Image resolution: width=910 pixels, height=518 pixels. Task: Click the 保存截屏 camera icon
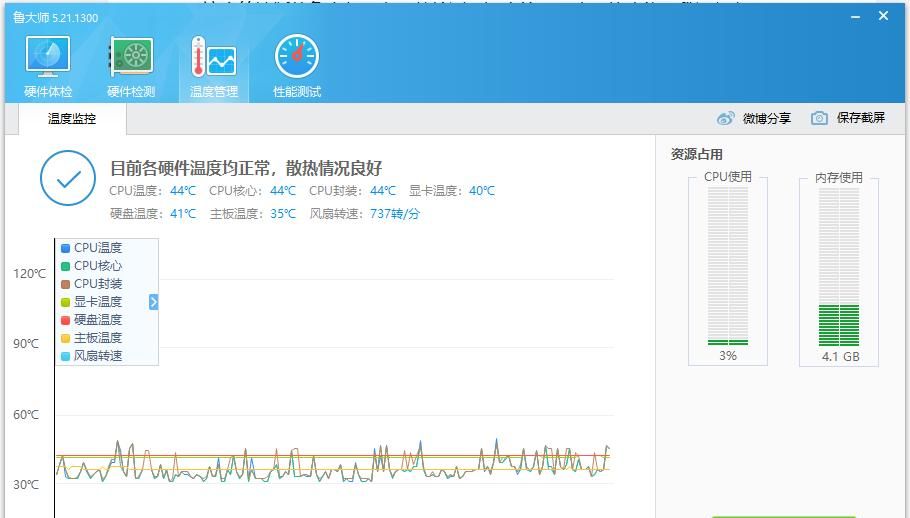[819, 118]
